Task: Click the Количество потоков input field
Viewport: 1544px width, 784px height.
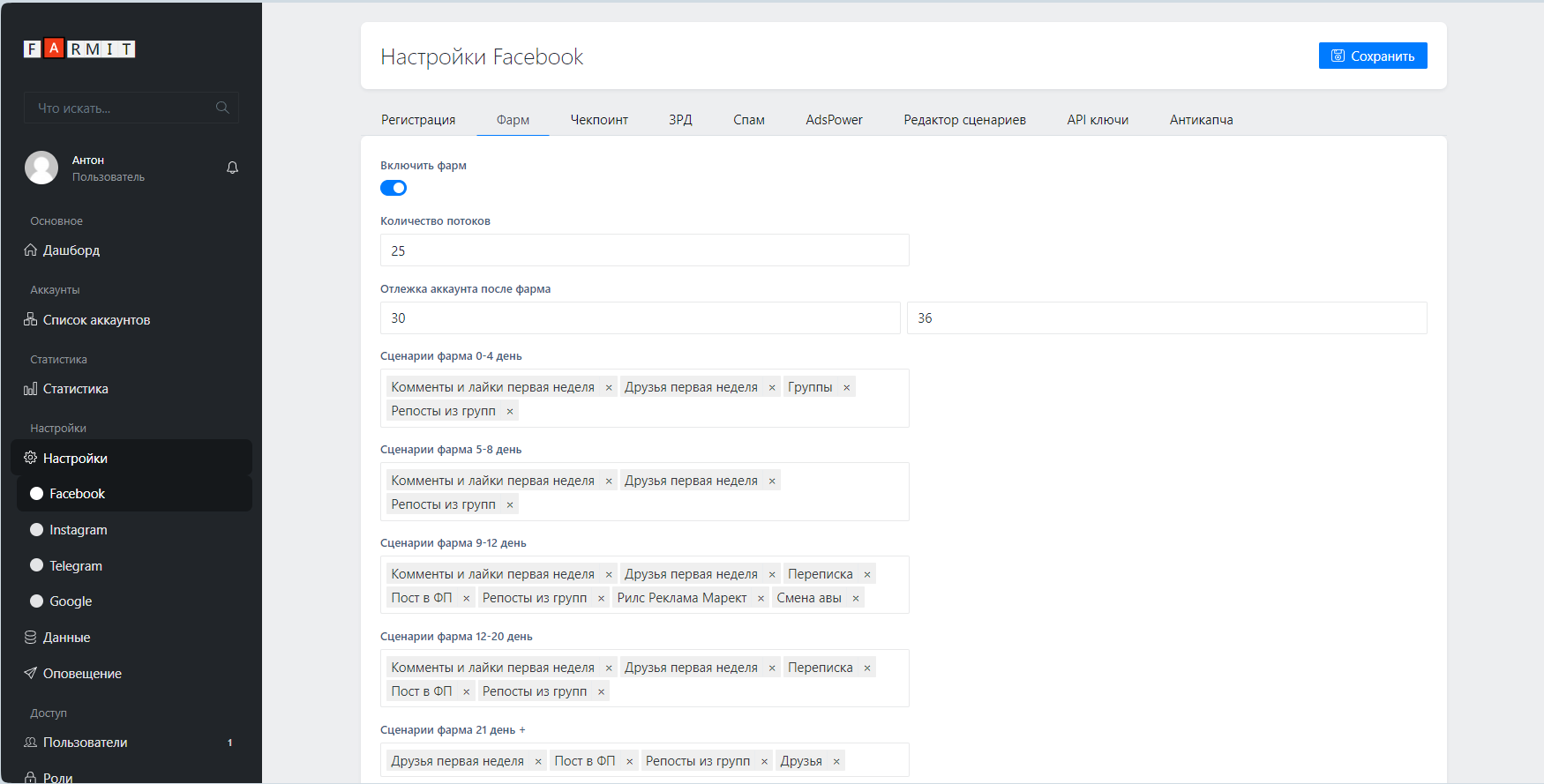Action: pyautogui.click(x=644, y=250)
